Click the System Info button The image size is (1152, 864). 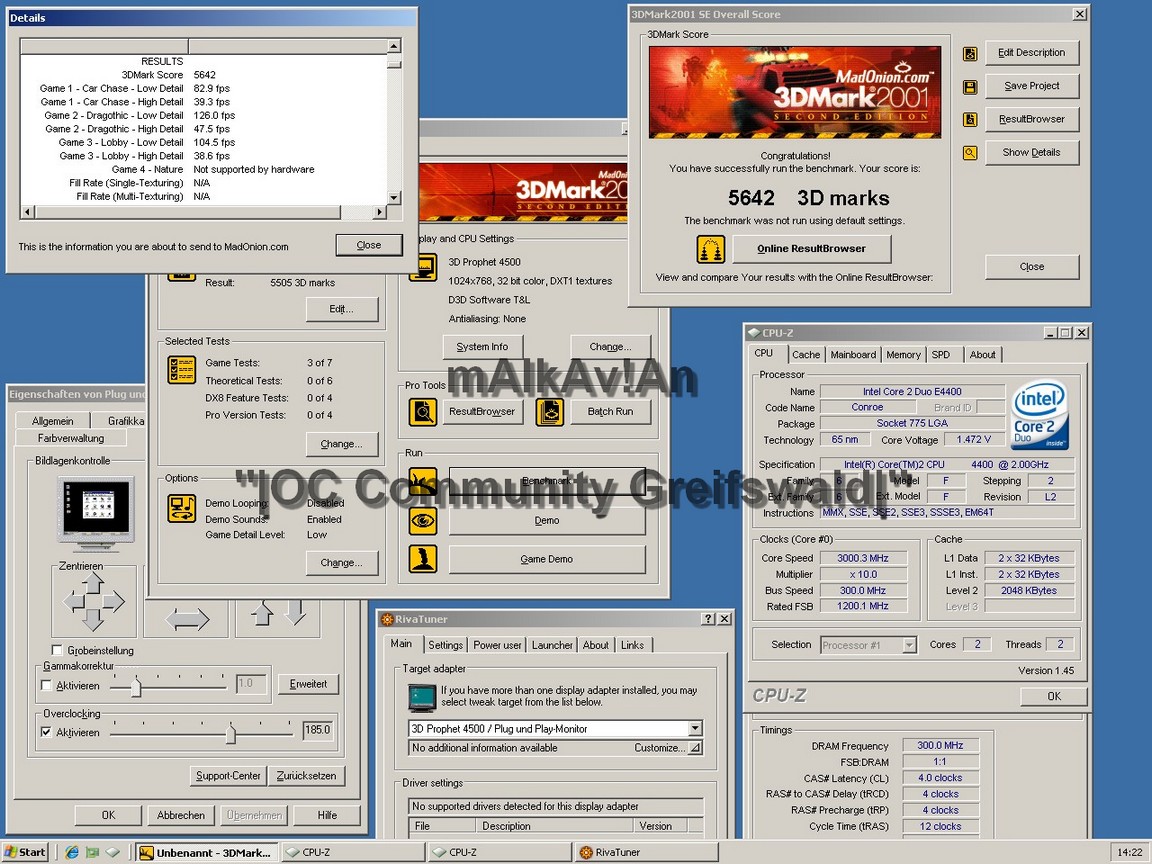[x=482, y=347]
